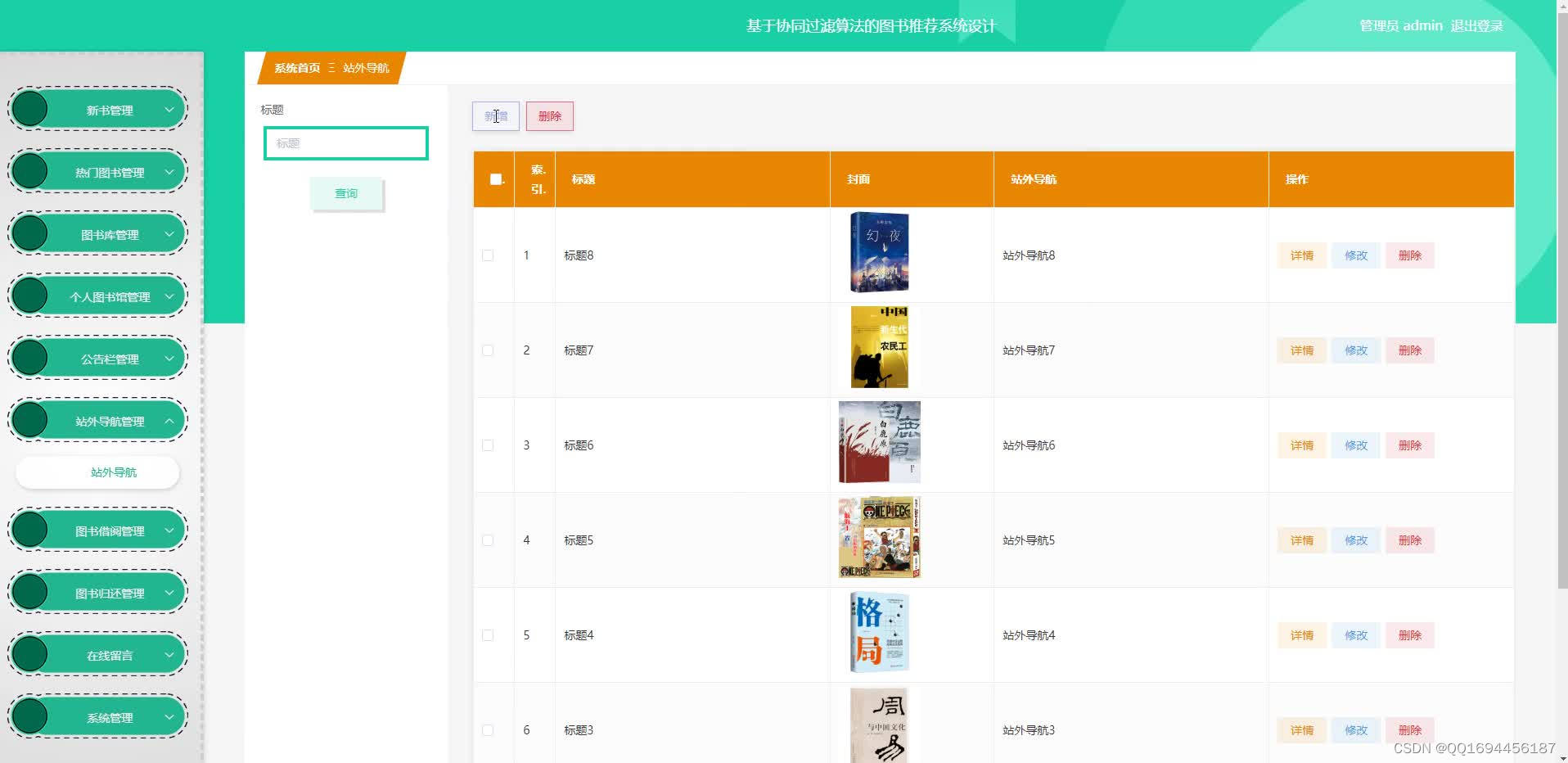The width and height of the screenshot is (1568, 763).
Task: Click the 农民工 book cover in row 标题7
Action: click(880, 347)
